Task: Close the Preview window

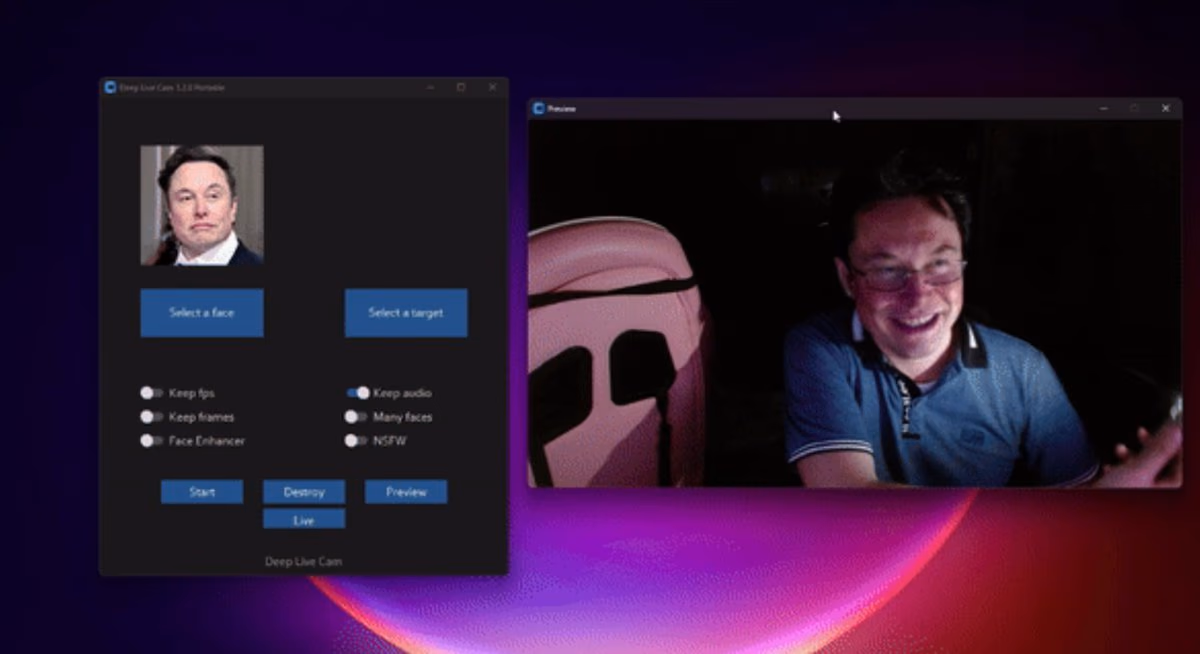Action: tap(1165, 108)
